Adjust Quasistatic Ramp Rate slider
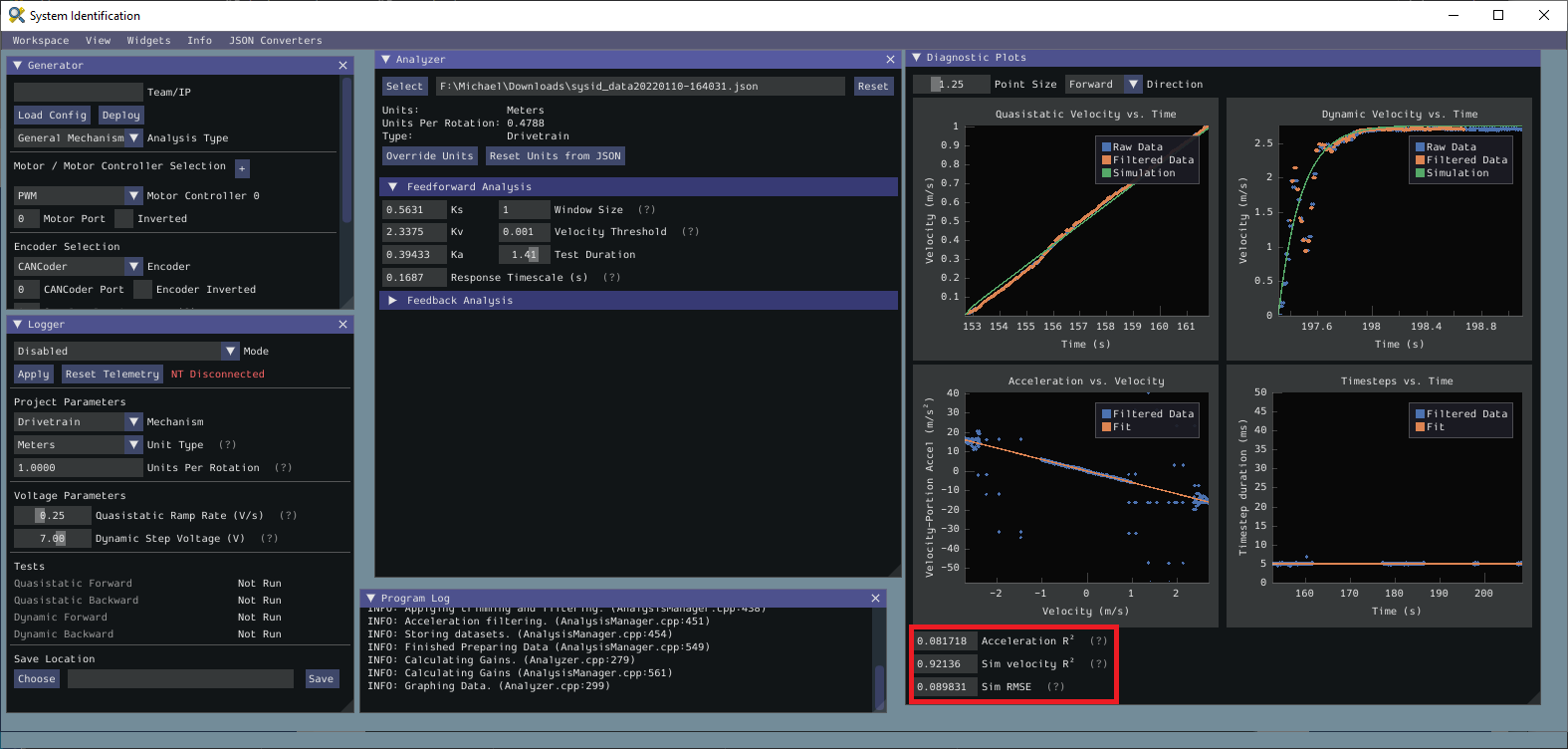1568x749 pixels. click(x=52, y=516)
